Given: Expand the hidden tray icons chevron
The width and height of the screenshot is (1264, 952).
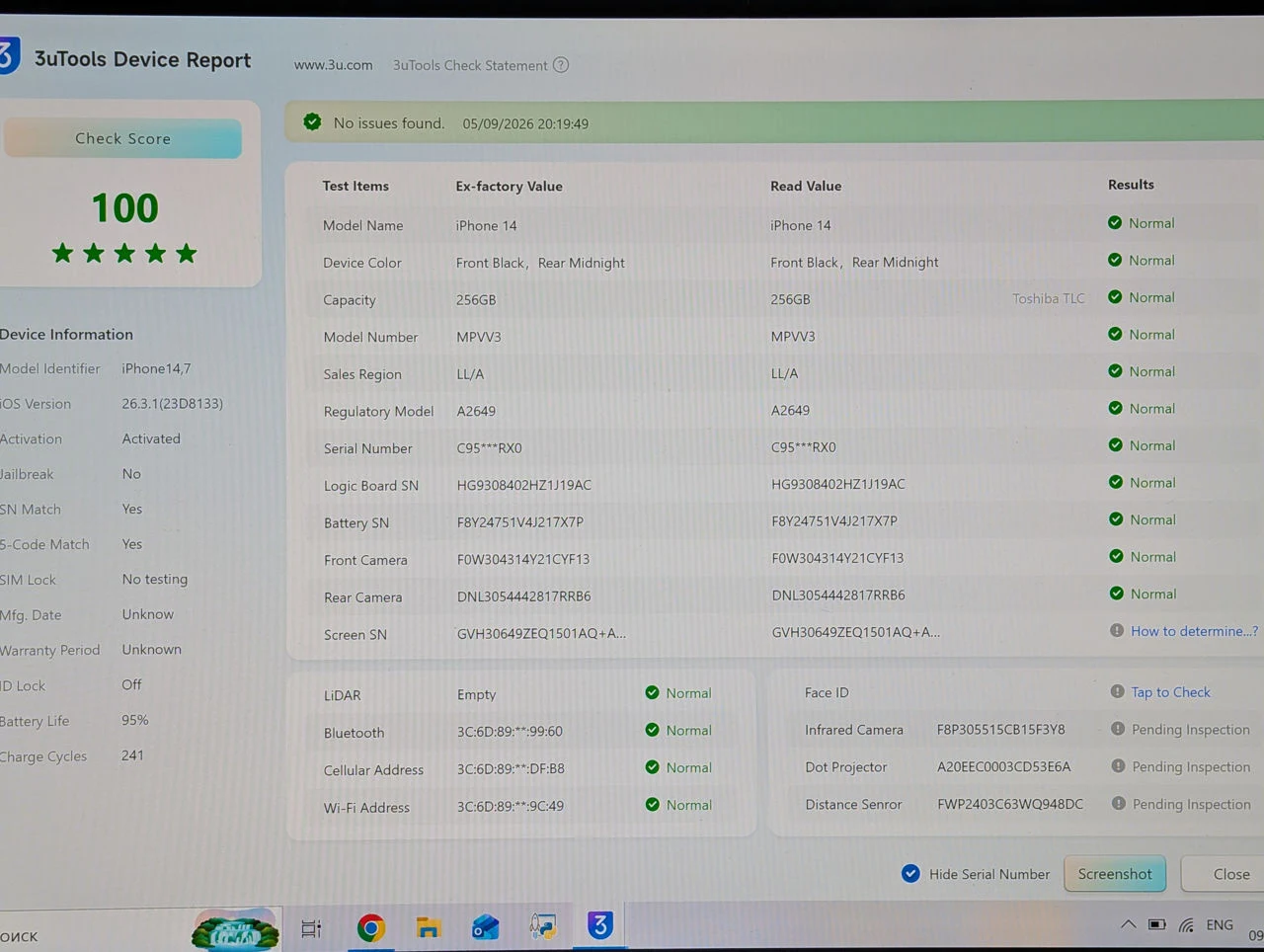Looking at the screenshot, I should point(1128,925).
